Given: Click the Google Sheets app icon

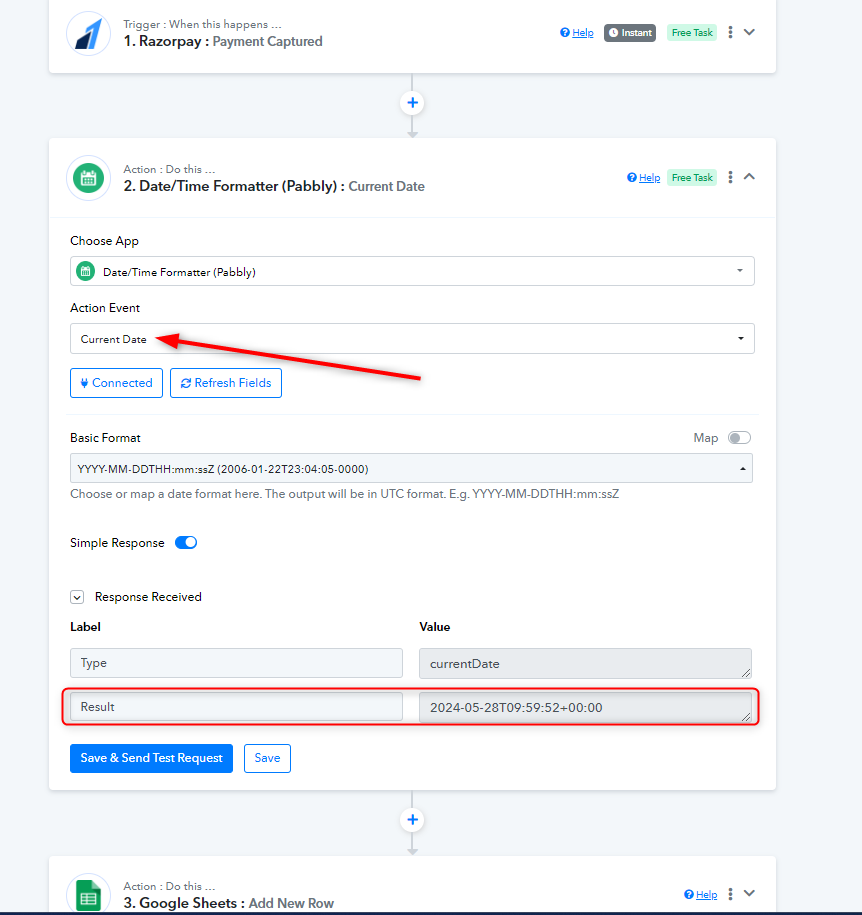Looking at the screenshot, I should [88, 895].
